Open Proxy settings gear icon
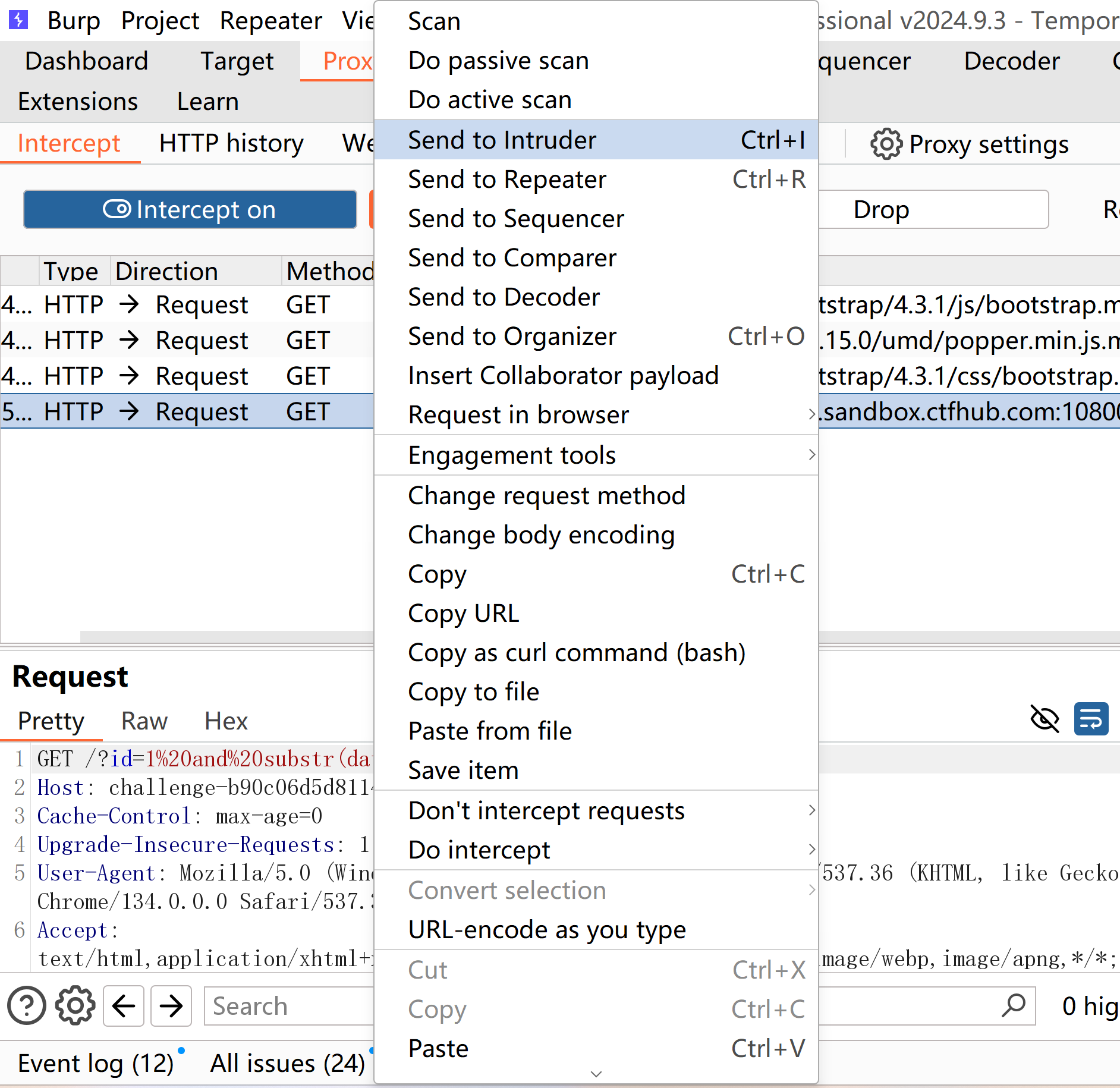The height and width of the screenshot is (1088, 1120). (x=886, y=144)
